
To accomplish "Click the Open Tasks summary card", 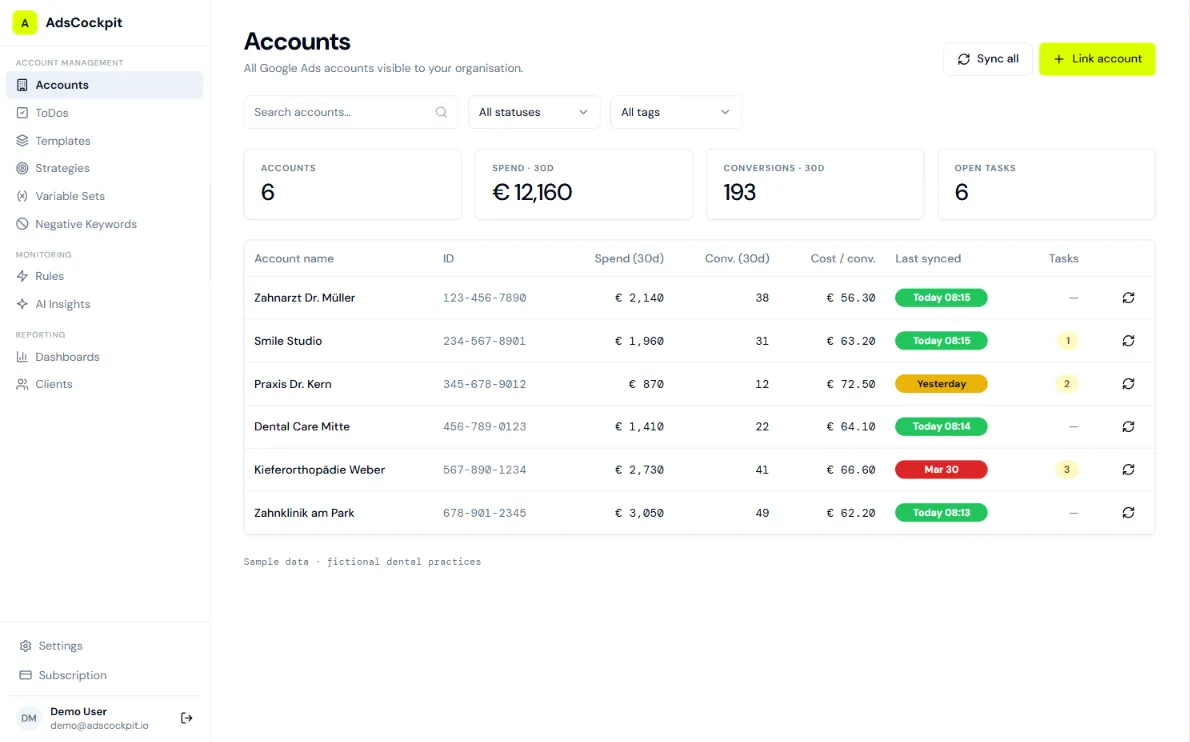I will pyautogui.click(x=1046, y=184).
